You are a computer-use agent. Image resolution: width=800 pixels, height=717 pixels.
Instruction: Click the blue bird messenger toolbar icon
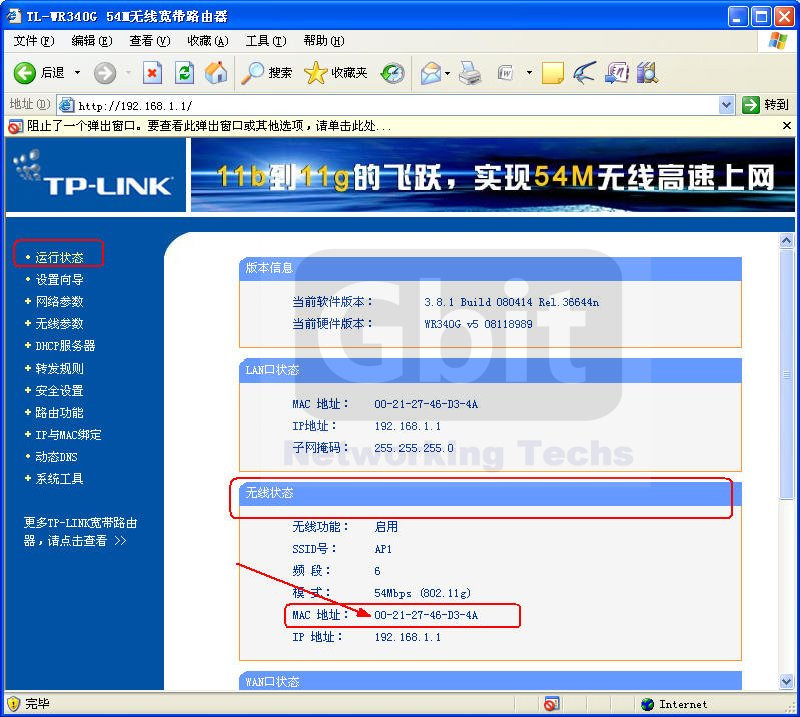click(584, 73)
